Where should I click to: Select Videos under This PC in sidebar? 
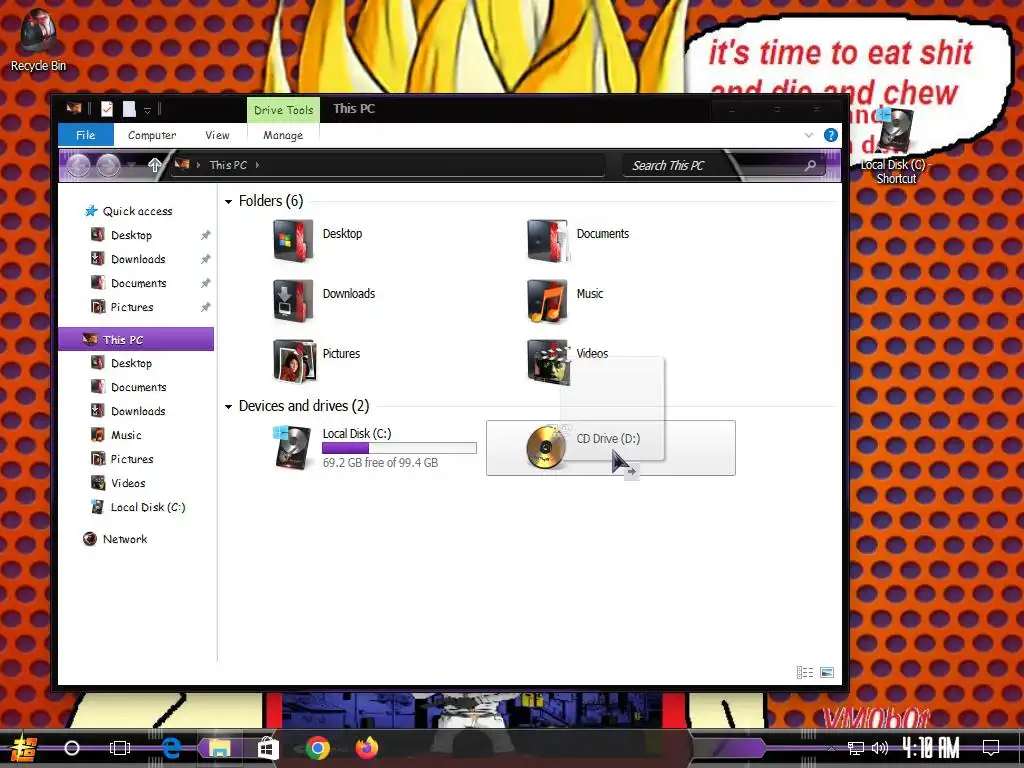click(127, 483)
